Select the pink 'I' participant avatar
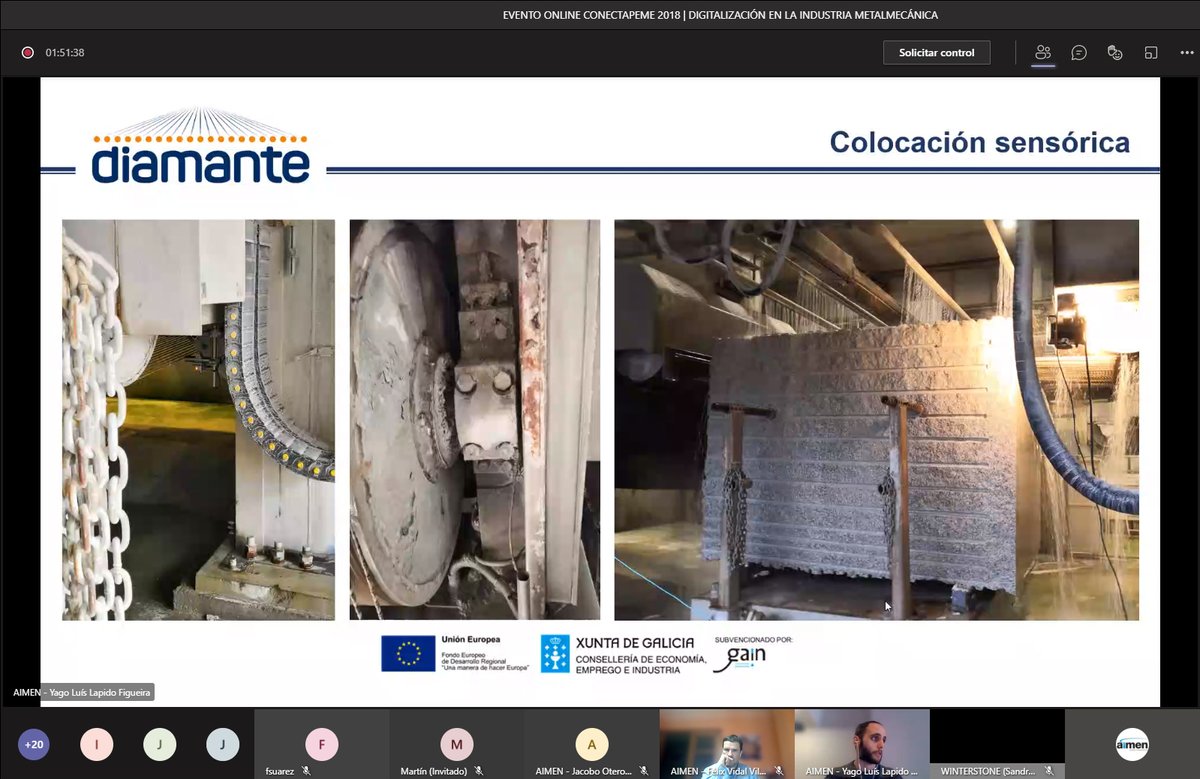 point(97,744)
